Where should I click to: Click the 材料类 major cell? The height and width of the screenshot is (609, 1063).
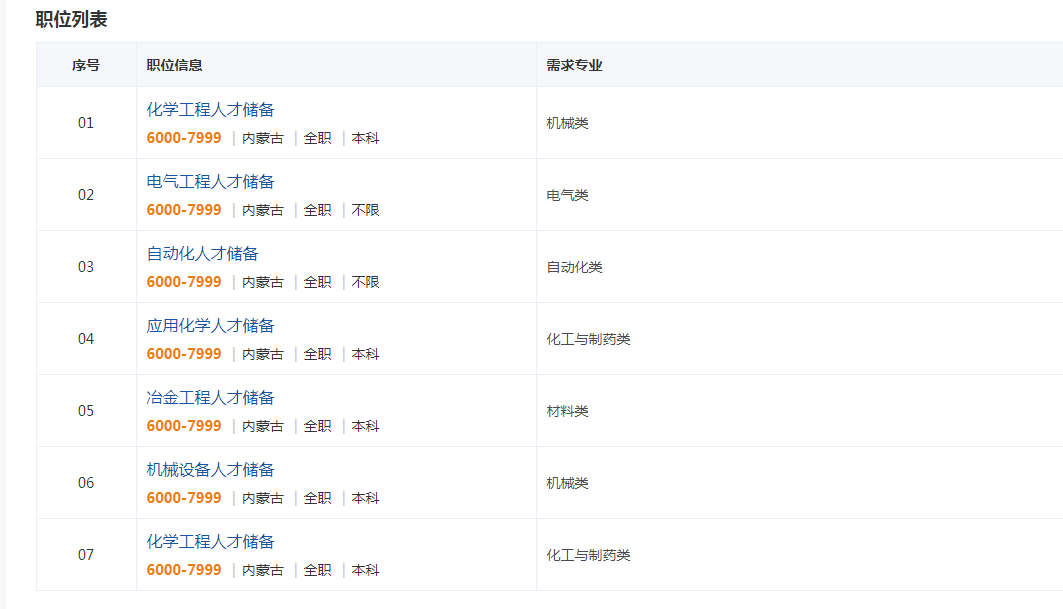(x=567, y=411)
